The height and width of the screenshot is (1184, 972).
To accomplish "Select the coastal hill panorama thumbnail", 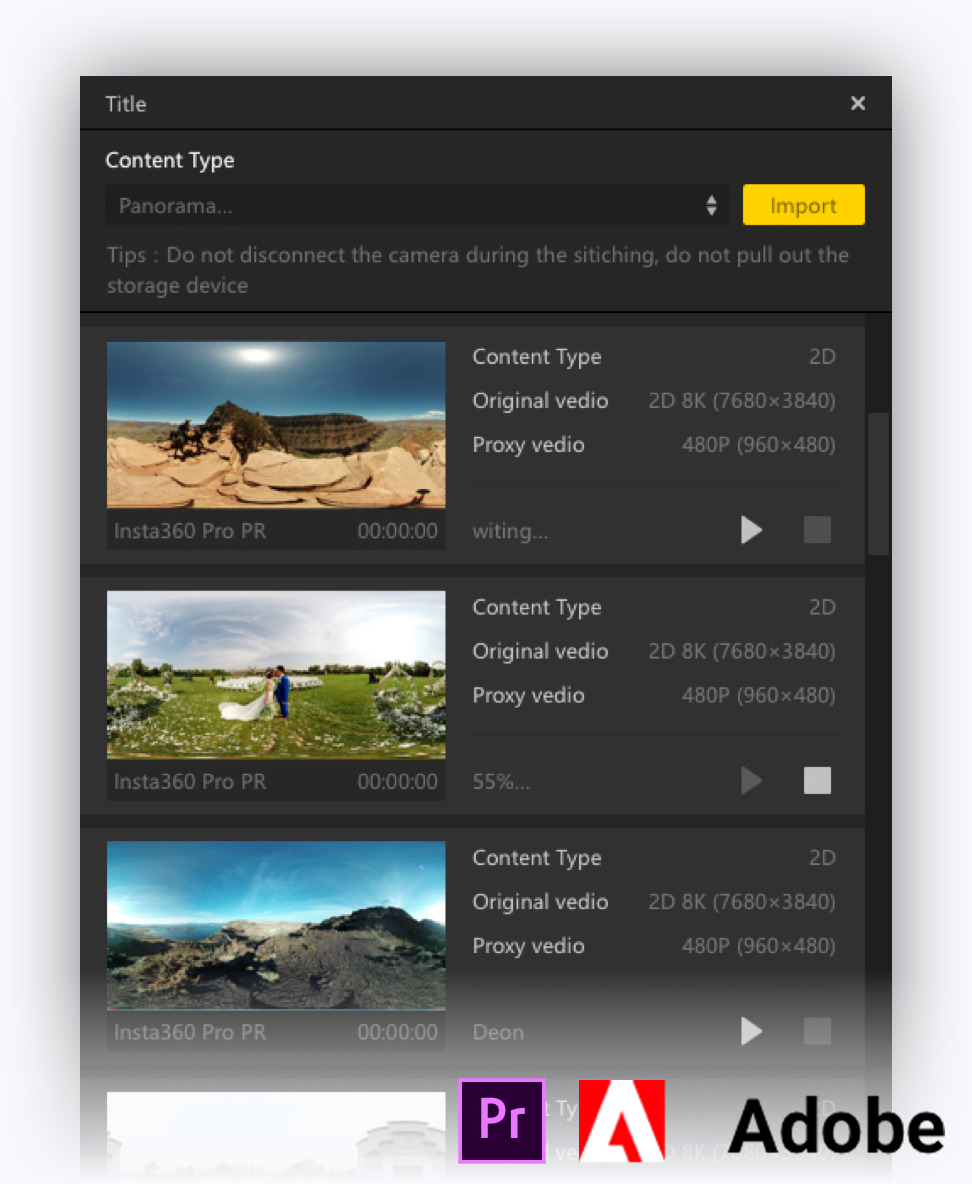I will 276,926.
